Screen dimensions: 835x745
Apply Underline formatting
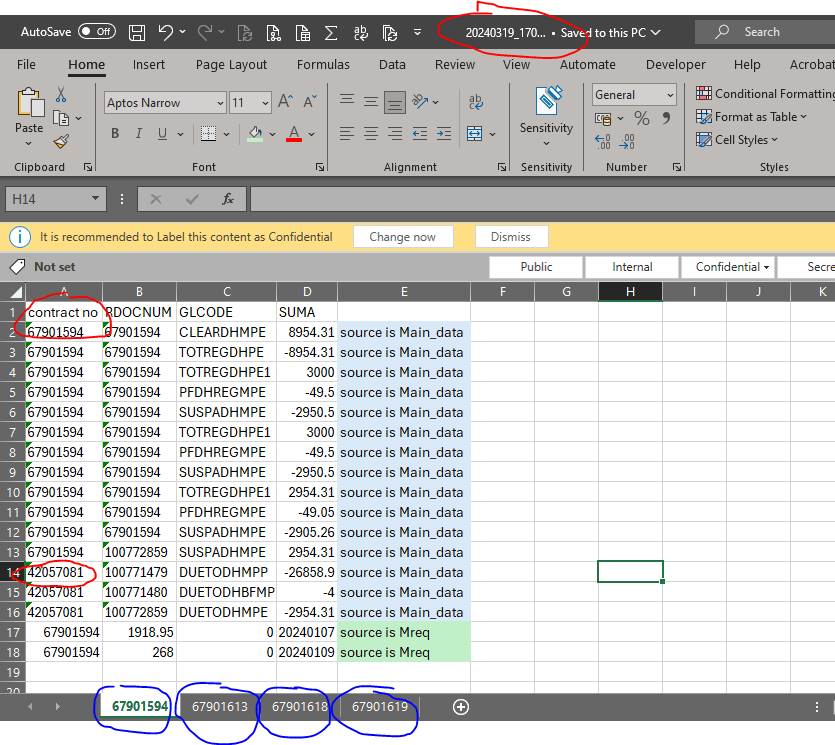tap(162, 134)
